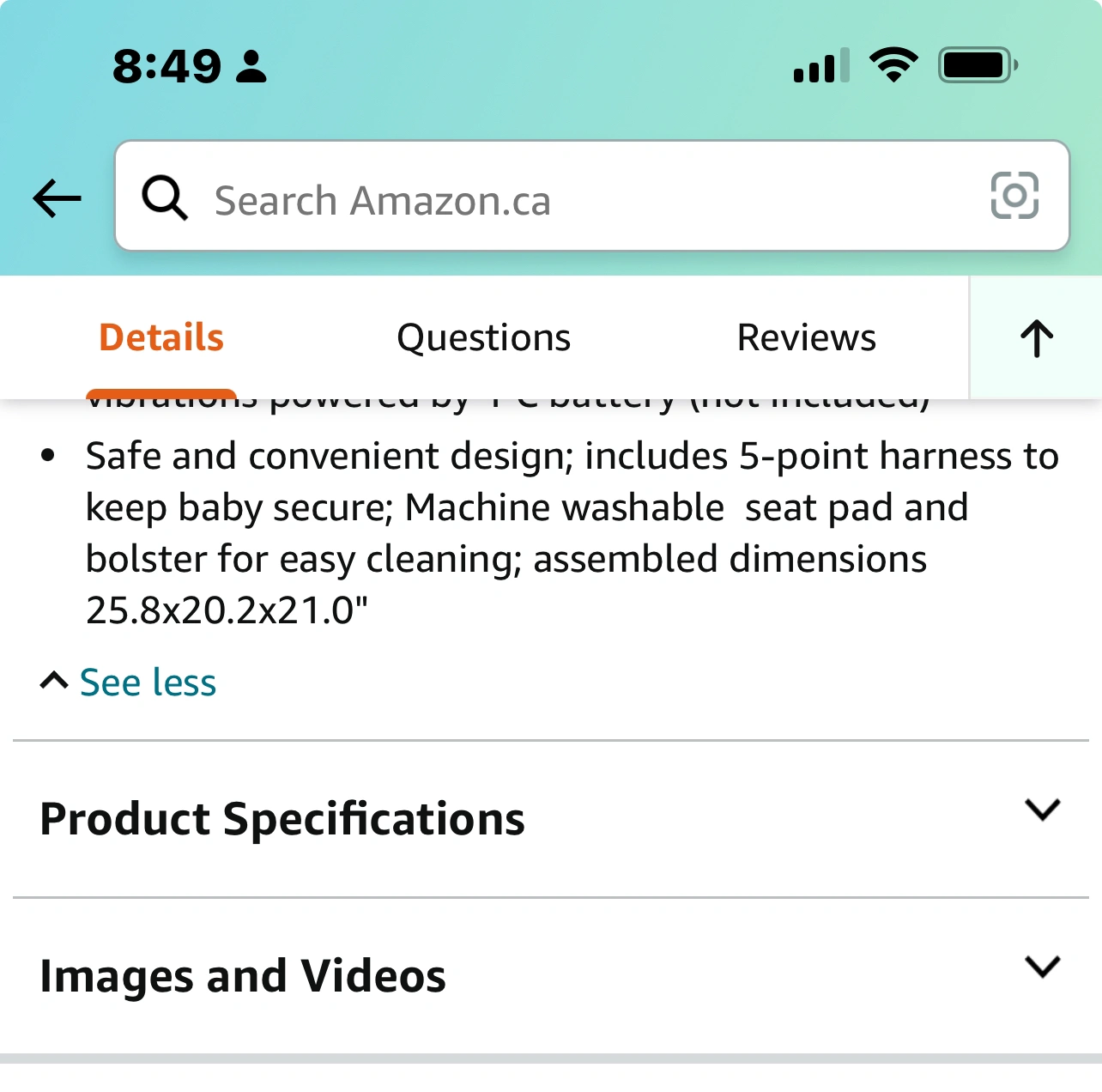
Task: Open the Images and Videos section heading
Action: pos(243,976)
